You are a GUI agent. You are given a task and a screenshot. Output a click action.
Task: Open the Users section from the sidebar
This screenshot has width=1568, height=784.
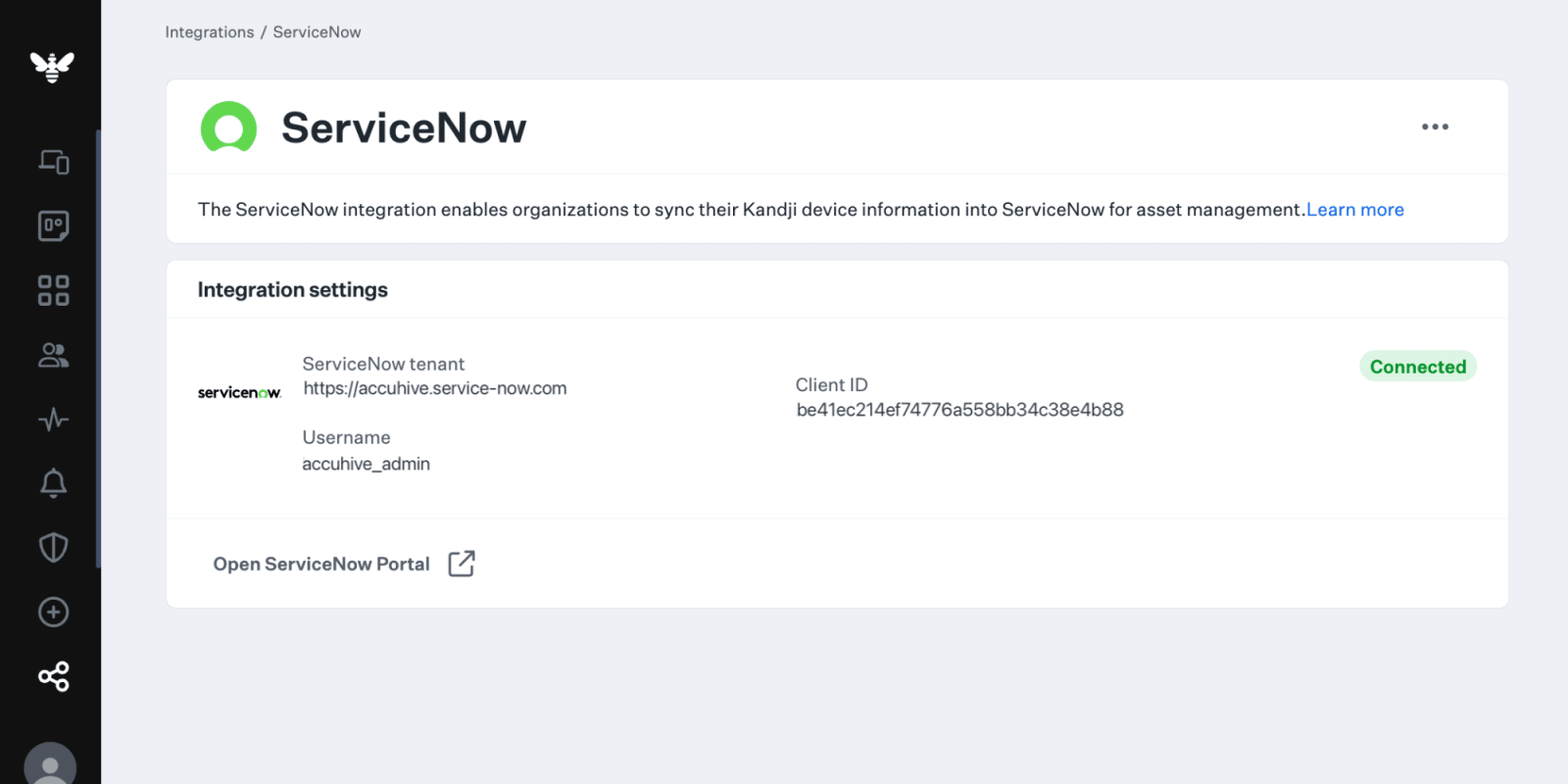pyautogui.click(x=53, y=355)
